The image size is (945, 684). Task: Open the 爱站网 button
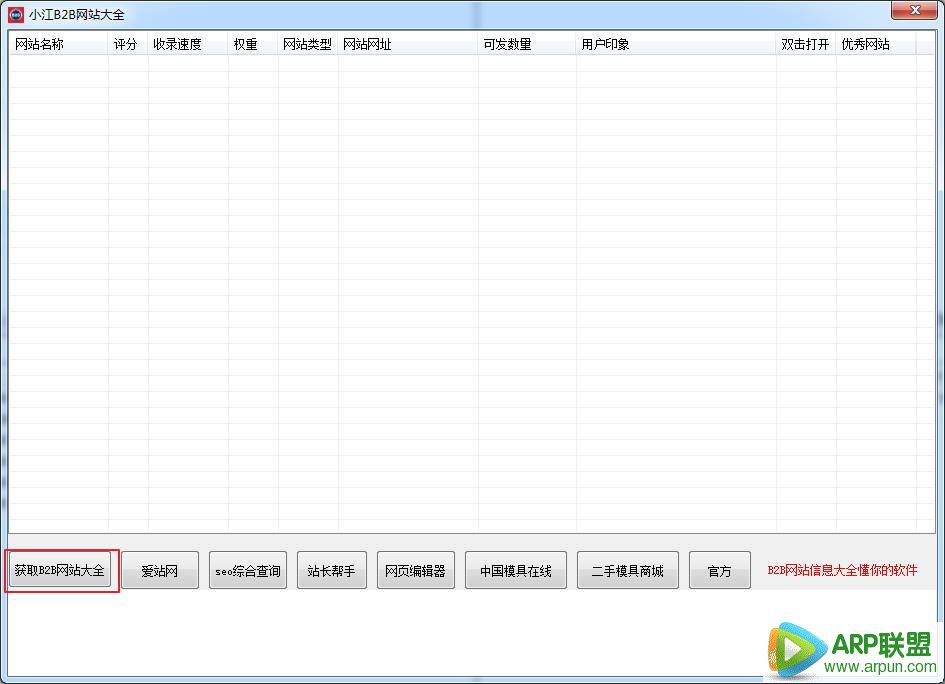coord(159,571)
